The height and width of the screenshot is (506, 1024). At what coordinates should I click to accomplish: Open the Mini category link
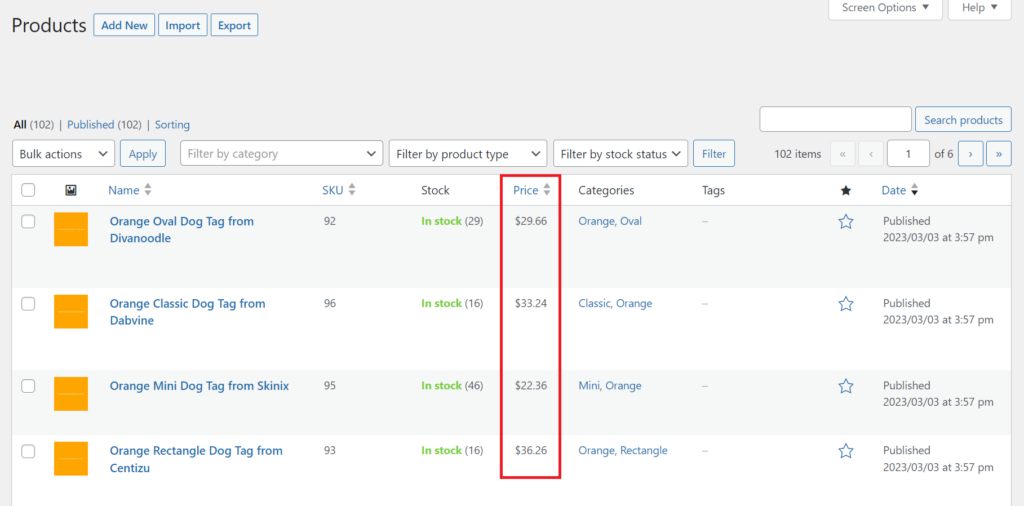coord(590,386)
